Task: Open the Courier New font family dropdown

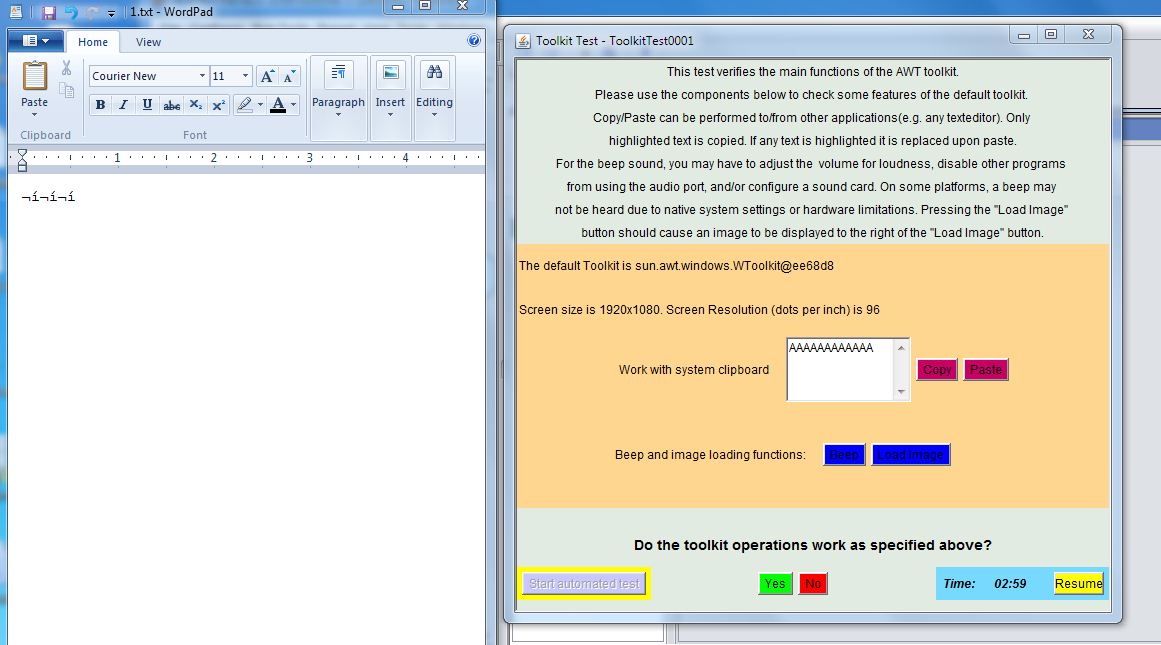Action: coord(202,76)
